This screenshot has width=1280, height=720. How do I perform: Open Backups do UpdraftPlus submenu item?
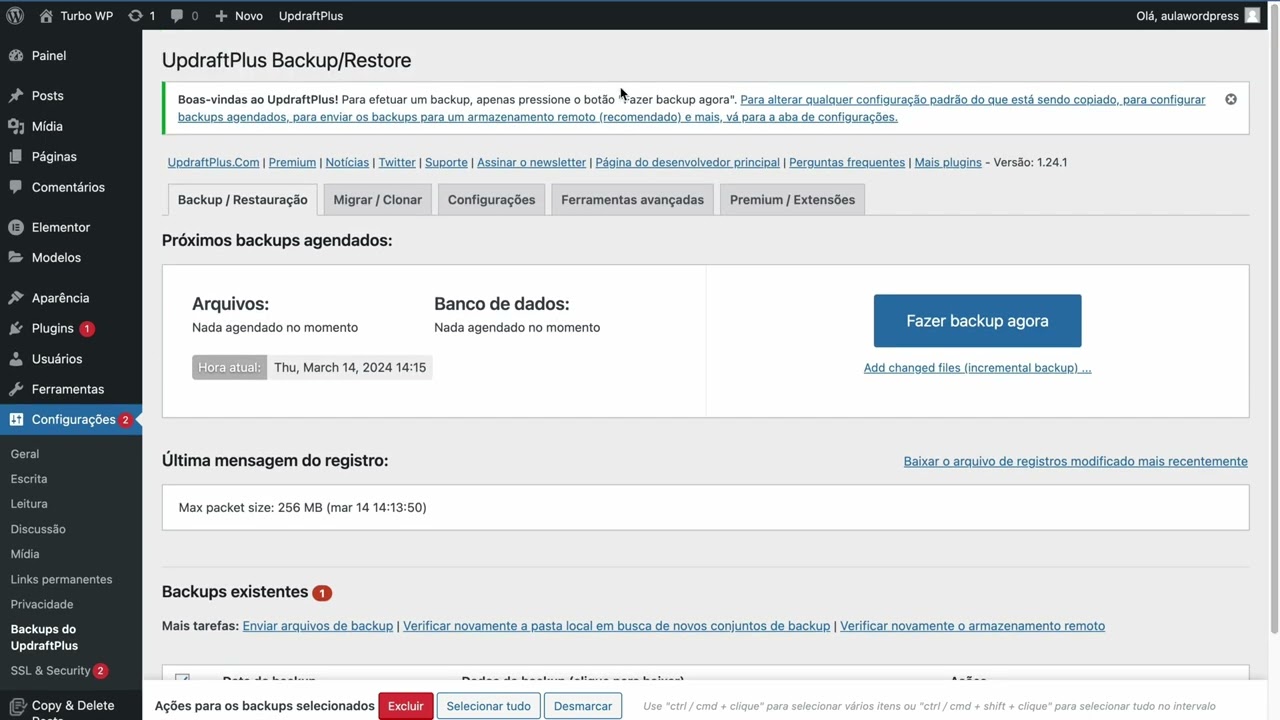click(44, 637)
